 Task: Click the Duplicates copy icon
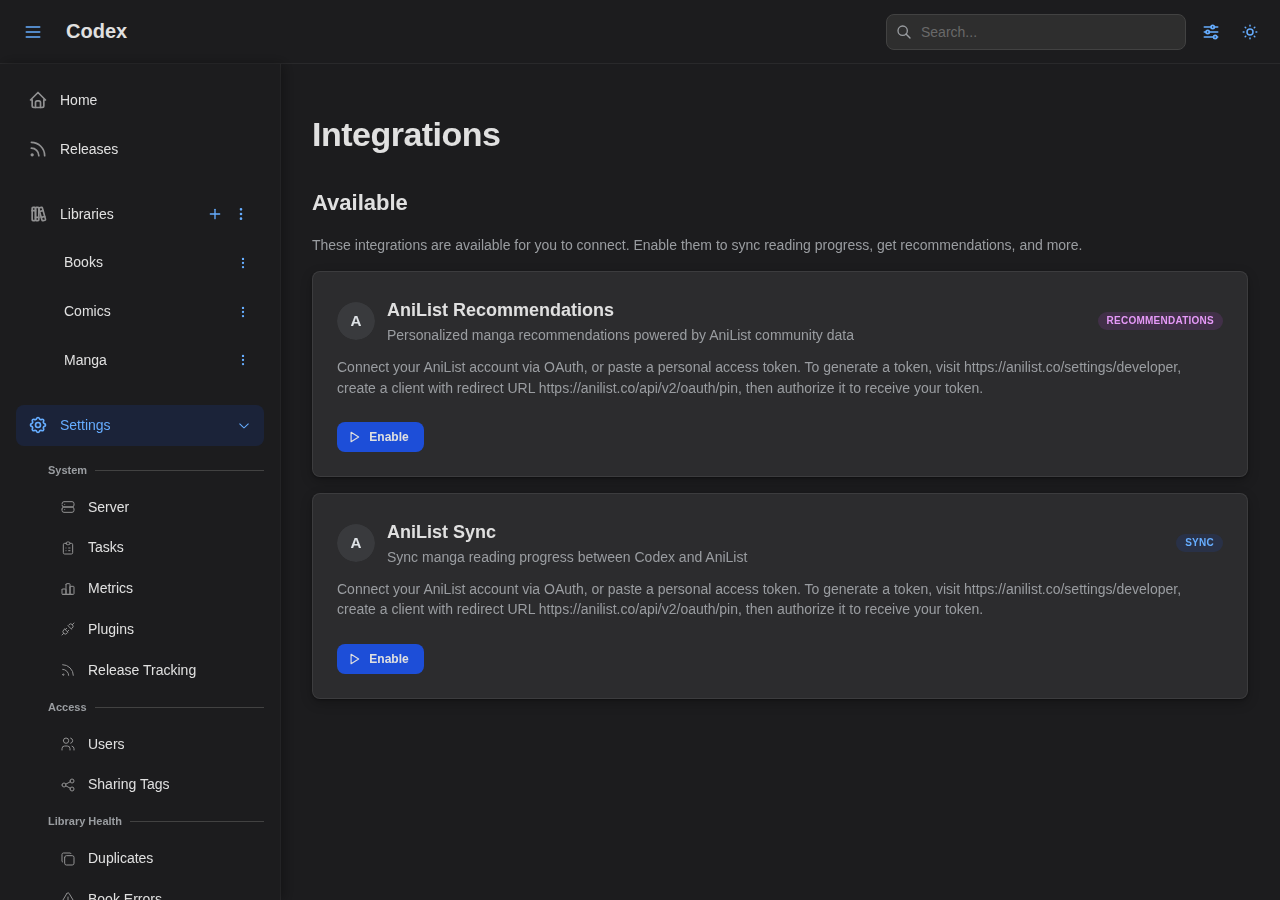pyautogui.click(x=68, y=858)
